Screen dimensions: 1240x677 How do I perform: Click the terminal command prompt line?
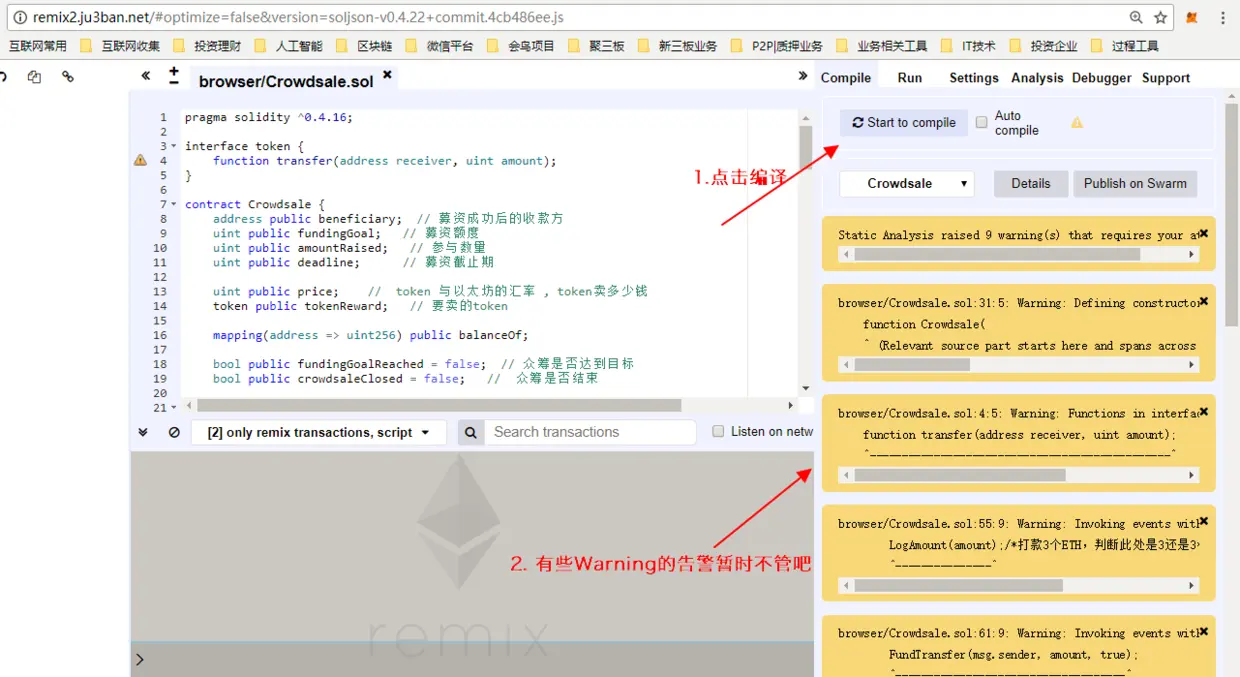pyautogui.click(x=472, y=659)
